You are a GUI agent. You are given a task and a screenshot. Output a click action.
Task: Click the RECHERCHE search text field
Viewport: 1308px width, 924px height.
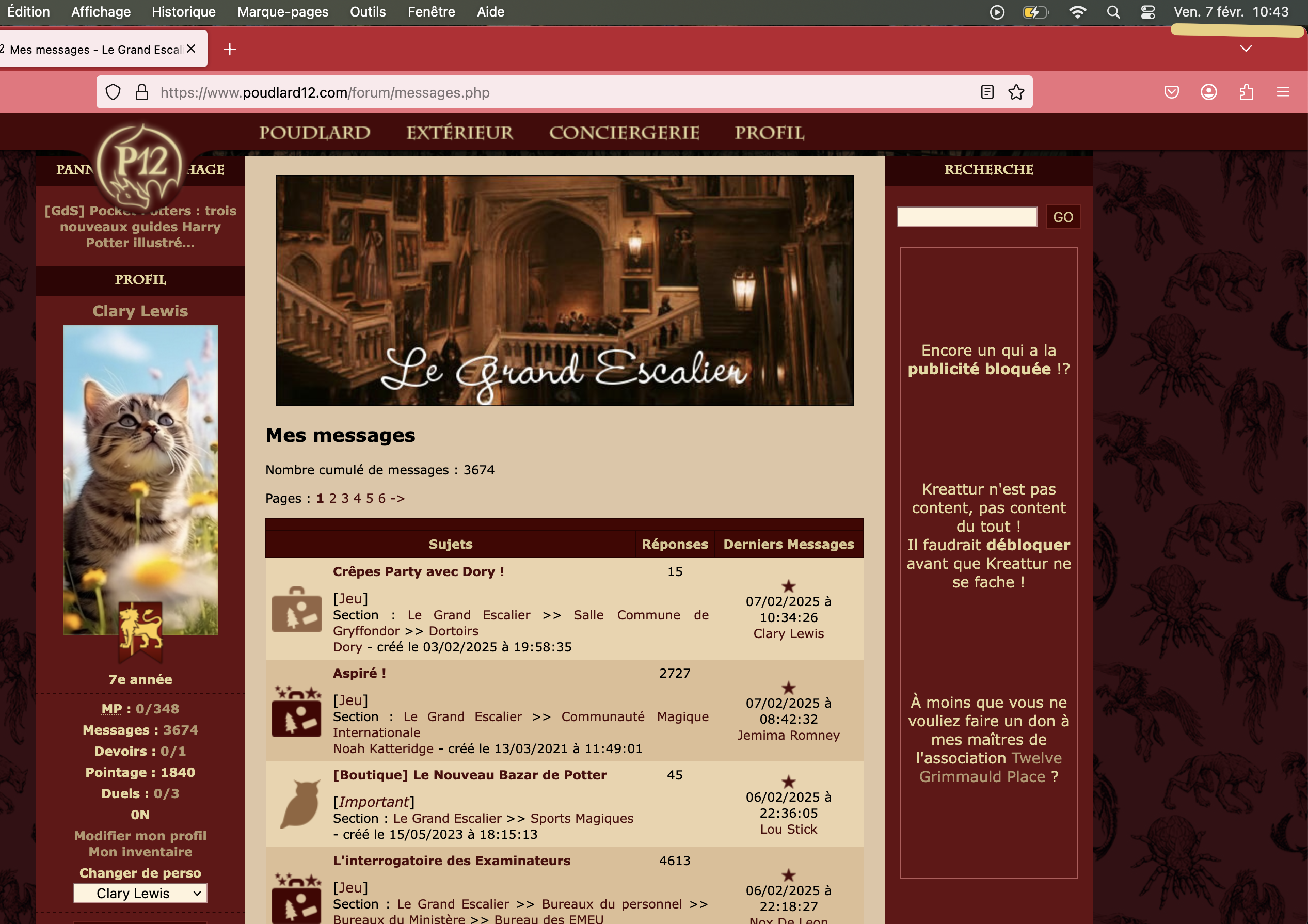[967, 217]
